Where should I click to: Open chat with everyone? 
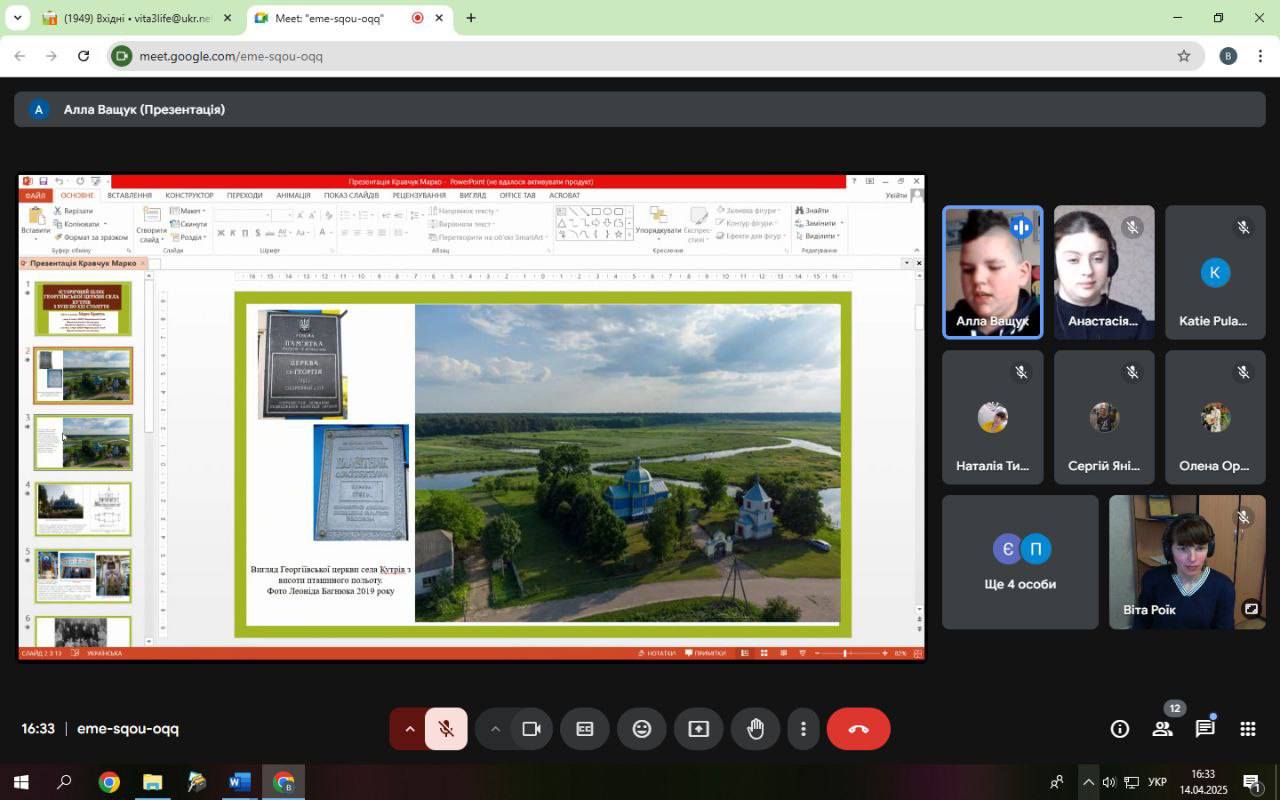1205,729
